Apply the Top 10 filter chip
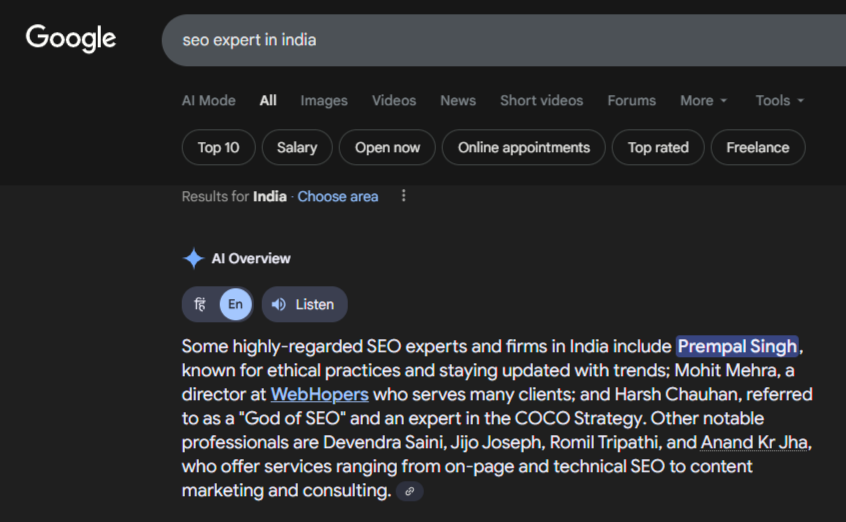The height and width of the screenshot is (522, 846). pyautogui.click(x=219, y=147)
